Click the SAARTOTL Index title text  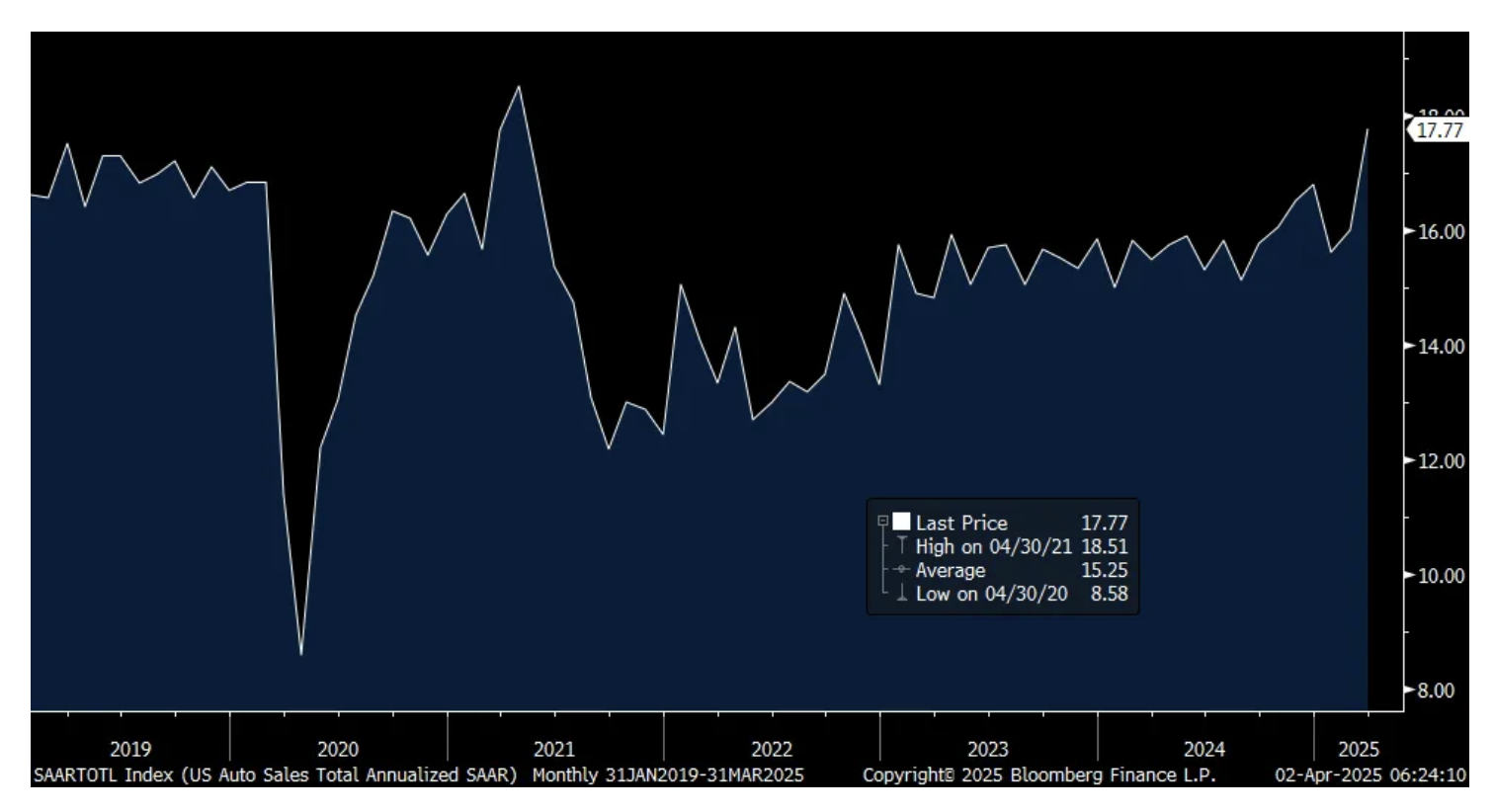click(275, 775)
